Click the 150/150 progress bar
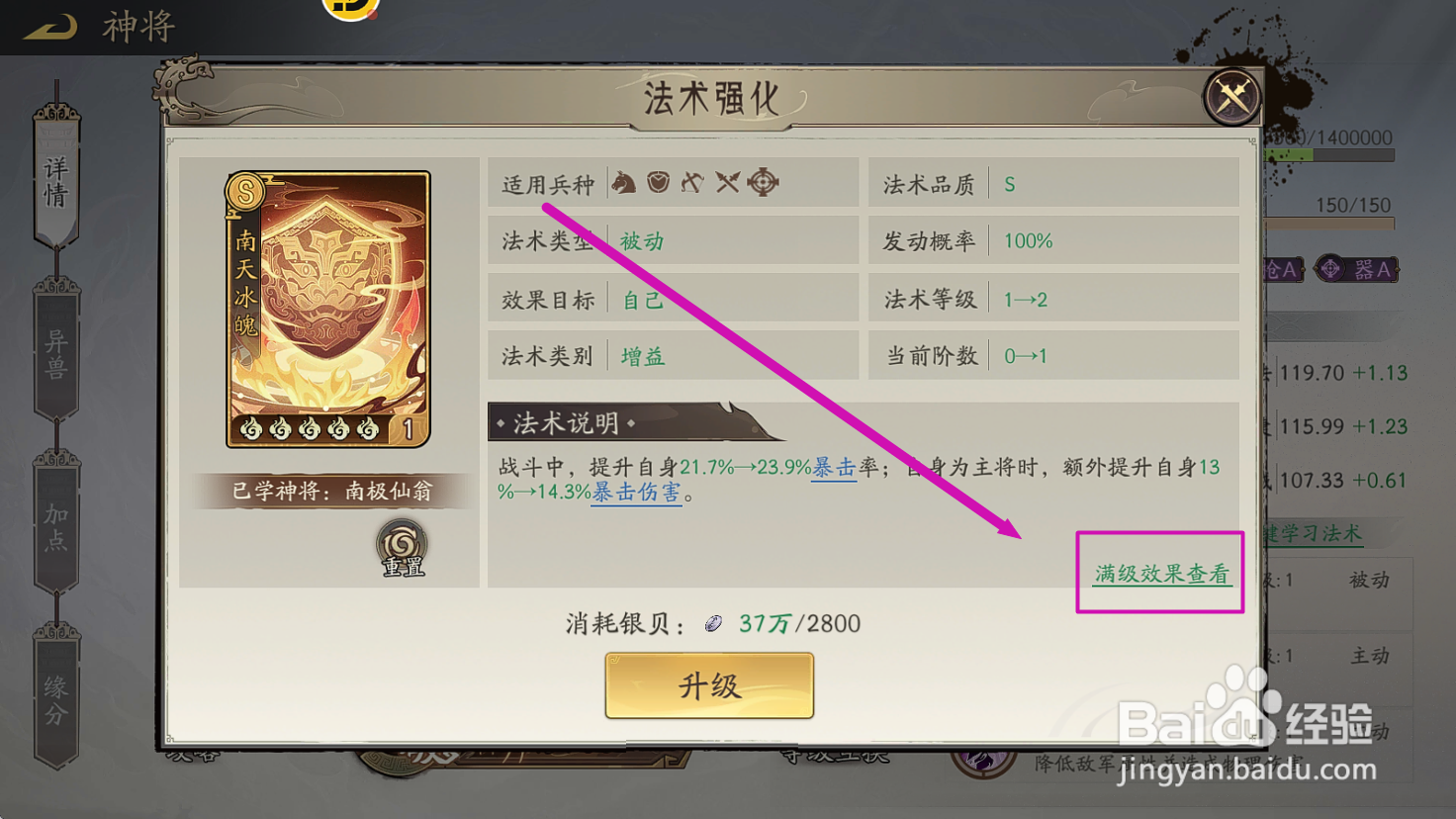The height and width of the screenshot is (819, 1456). 1330,224
